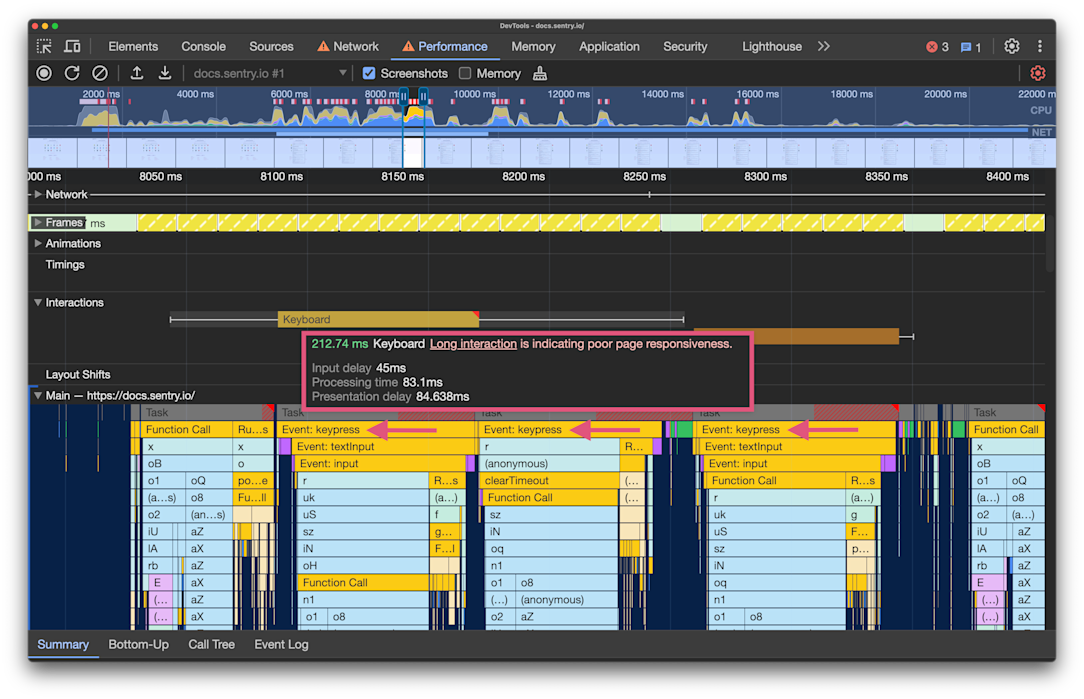Expand the Network track
Image resolution: width=1084 pixels, height=699 pixels.
coord(38,194)
